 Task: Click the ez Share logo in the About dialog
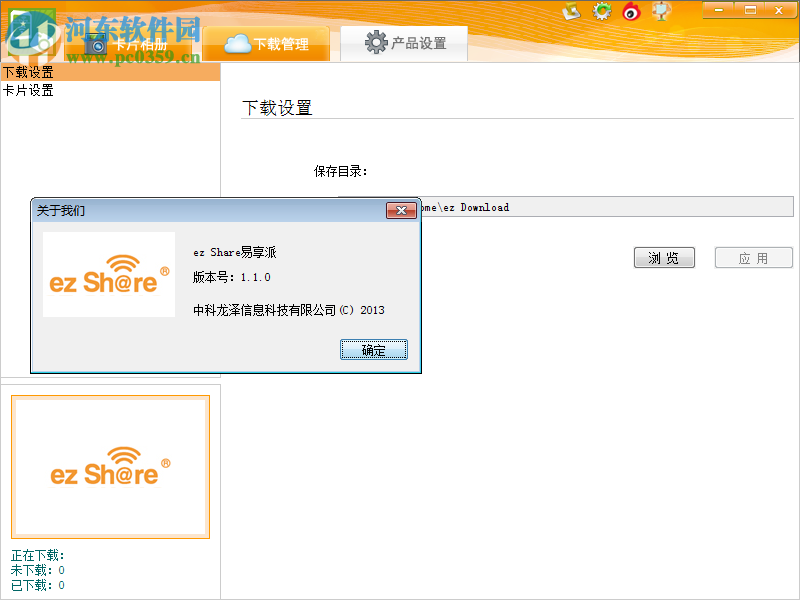(x=109, y=274)
